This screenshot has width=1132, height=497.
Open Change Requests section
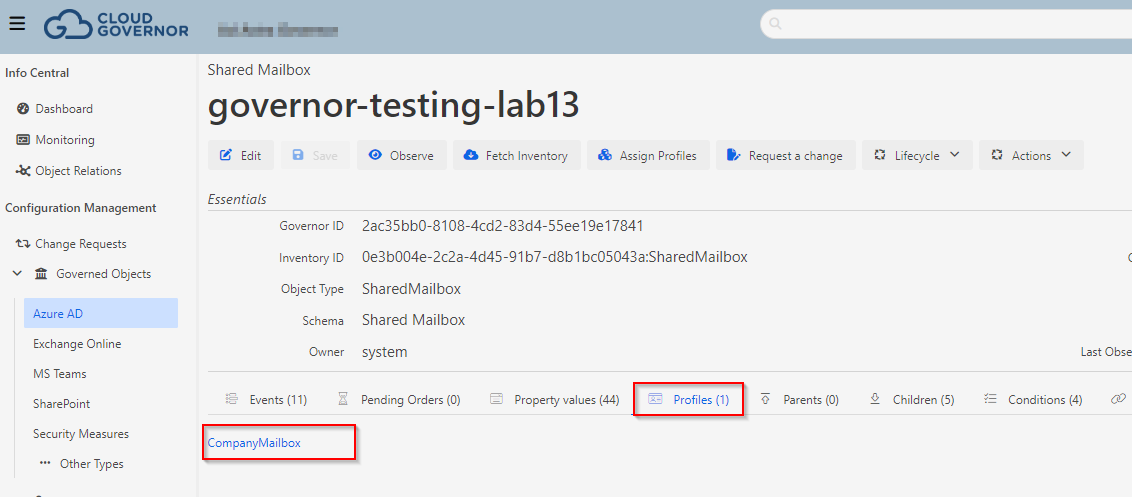(x=80, y=244)
